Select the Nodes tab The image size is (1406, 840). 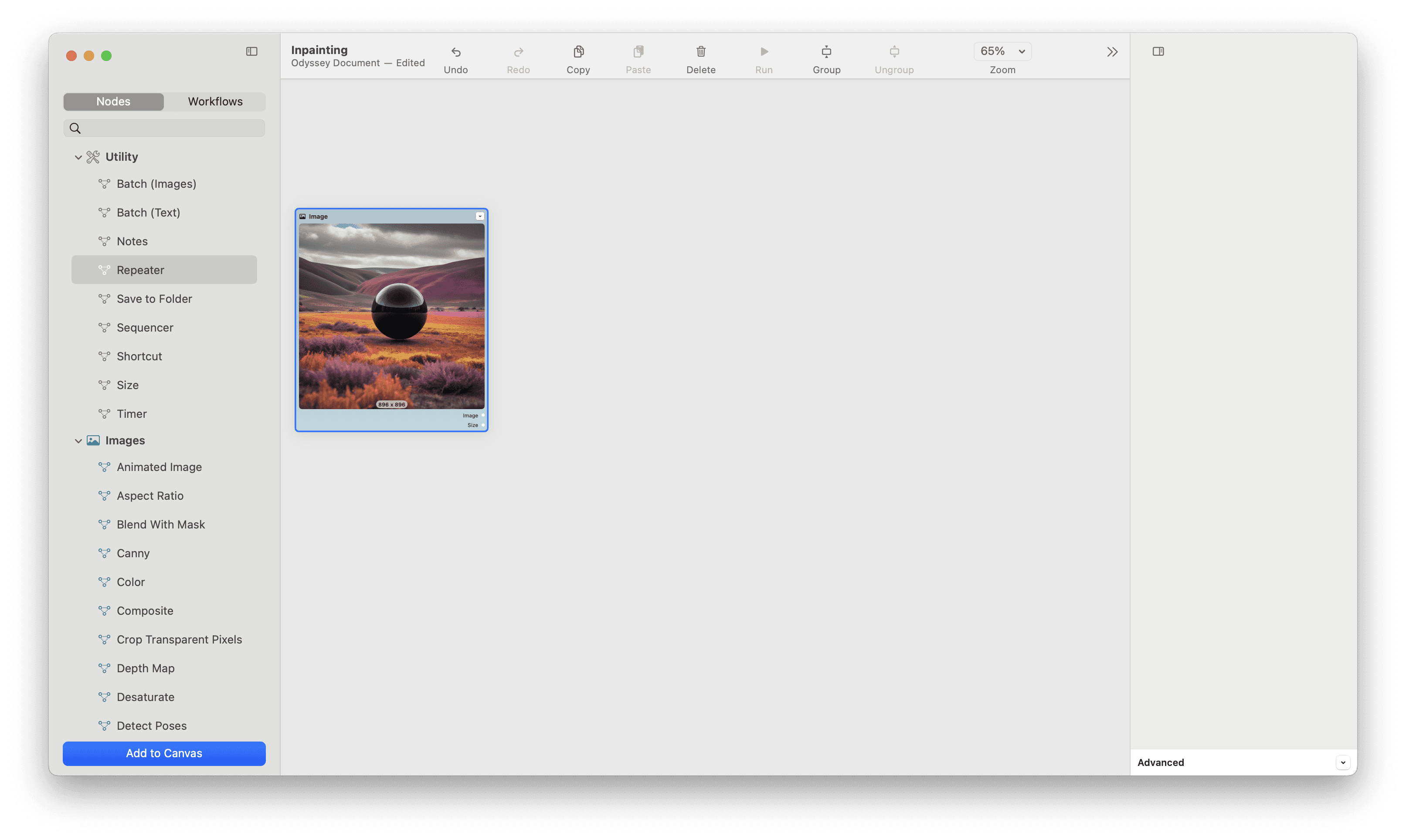[x=113, y=101]
